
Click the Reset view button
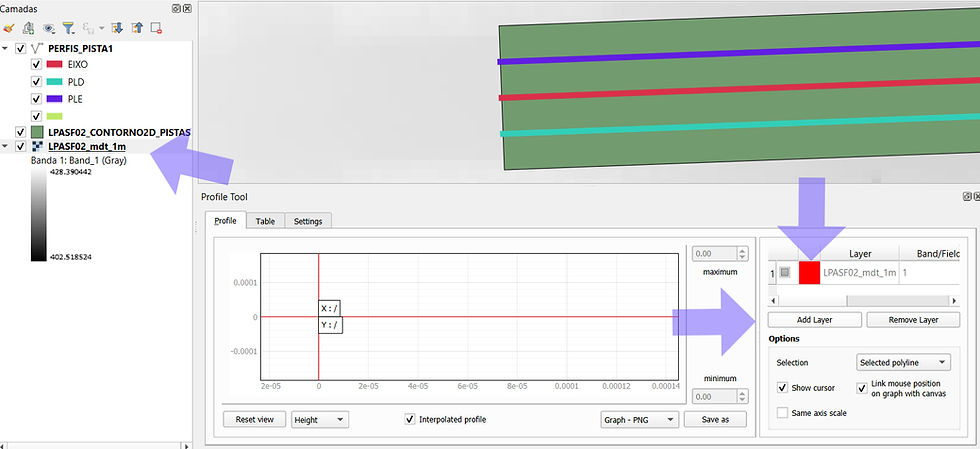coord(254,420)
